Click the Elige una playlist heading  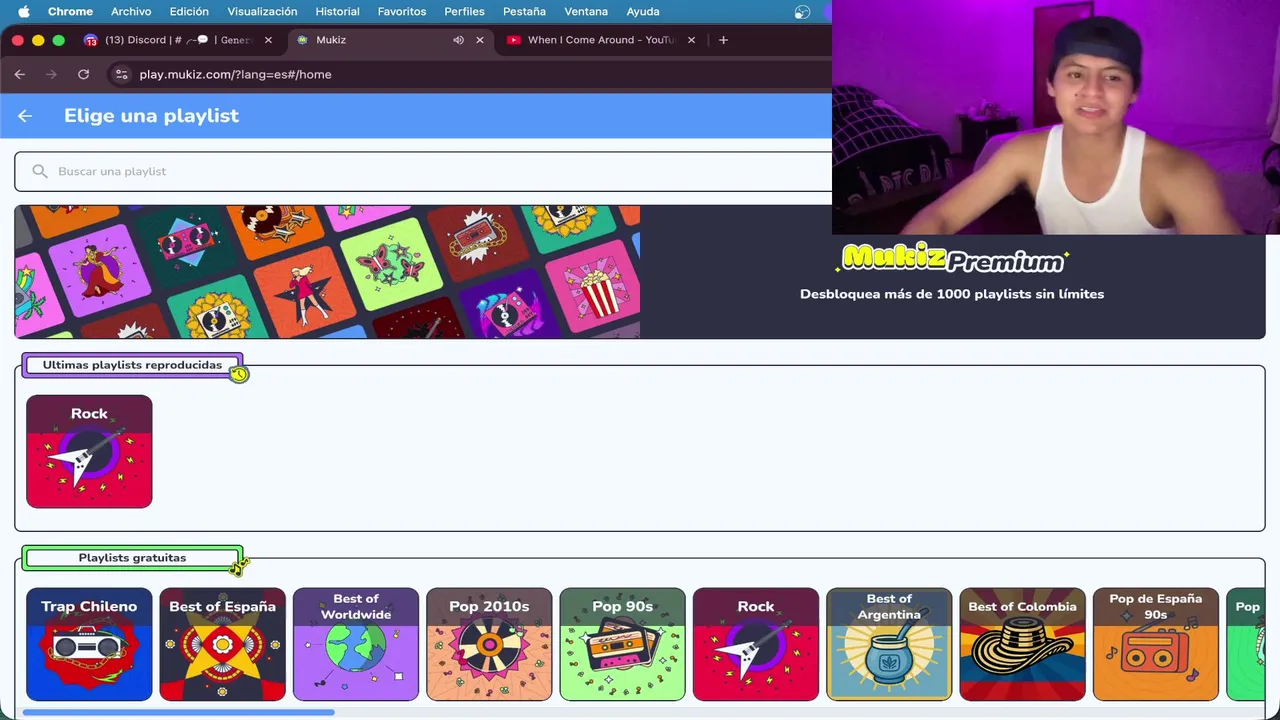click(151, 116)
